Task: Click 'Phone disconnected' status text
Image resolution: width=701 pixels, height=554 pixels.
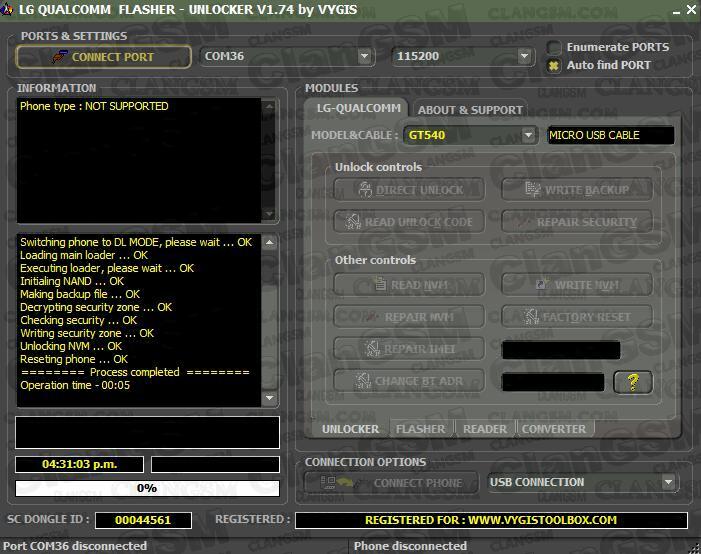Action: [x=410, y=546]
